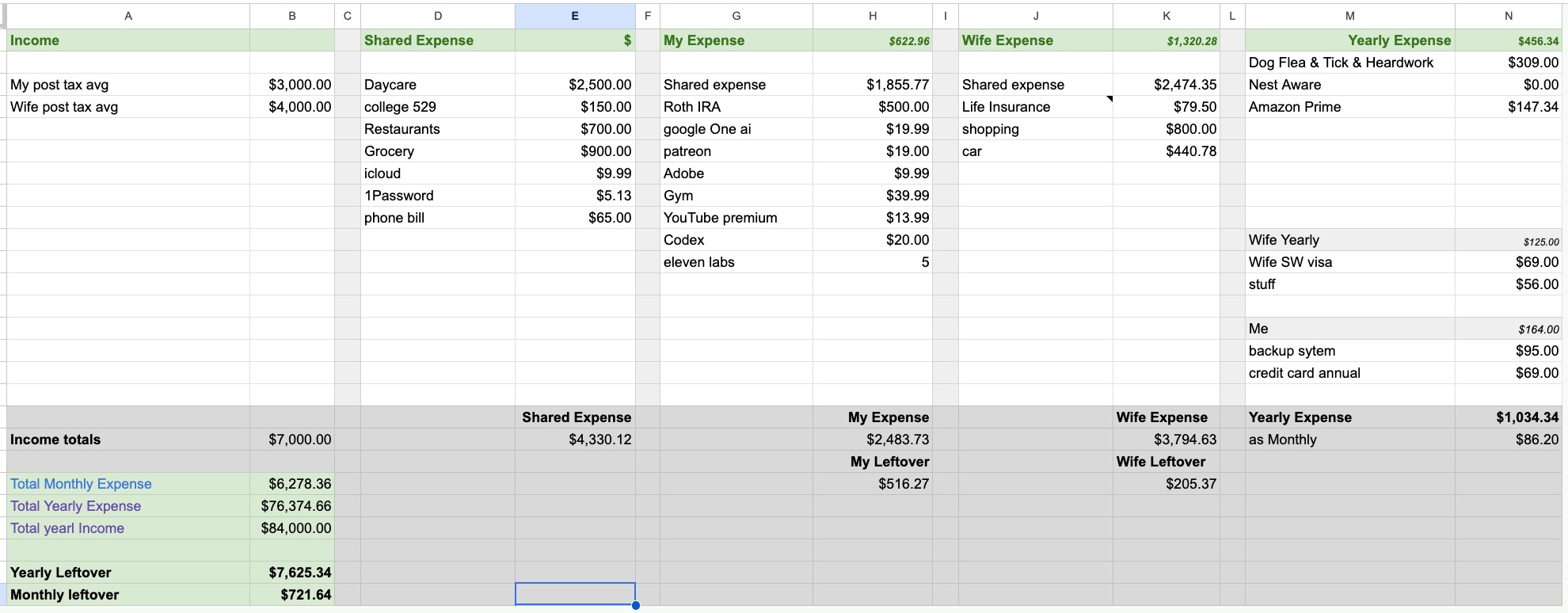The image size is (1568, 613).
Task: Click the $800.00 shopping amount
Action: click(x=1166, y=129)
